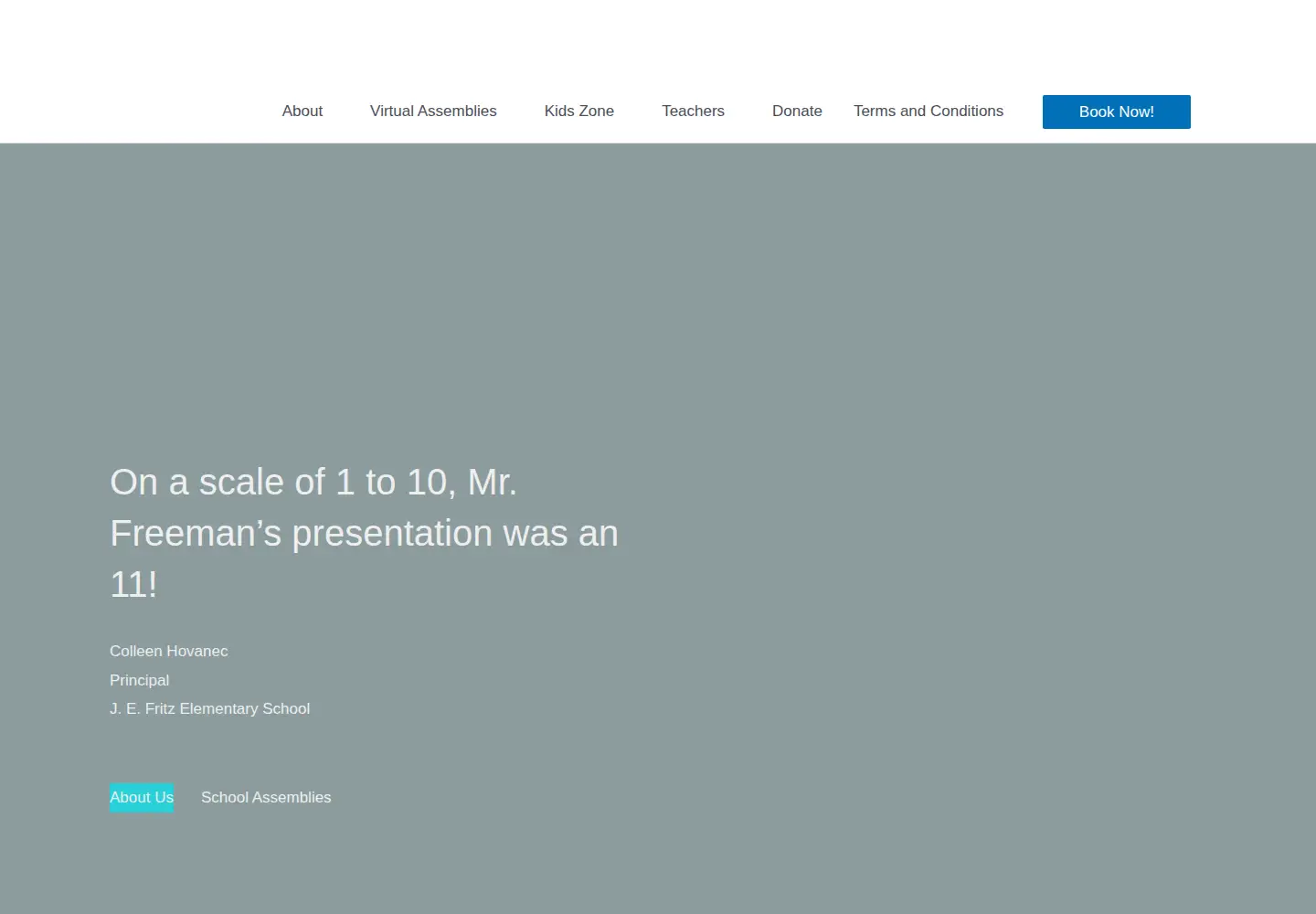1316x914 pixels.
Task: Click the Donate link
Action: pyautogui.click(x=797, y=111)
